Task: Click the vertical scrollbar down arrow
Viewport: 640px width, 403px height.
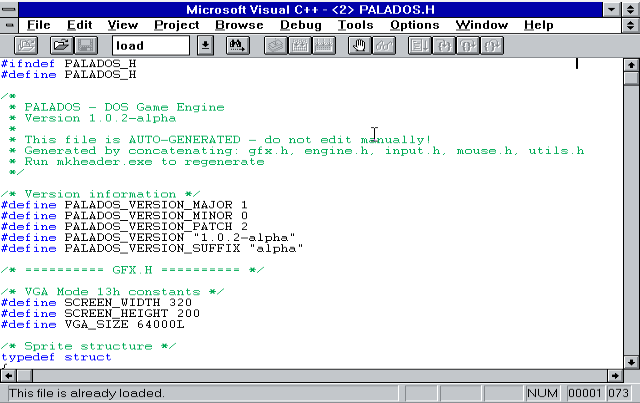Action: pyautogui.click(x=631, y=362)
